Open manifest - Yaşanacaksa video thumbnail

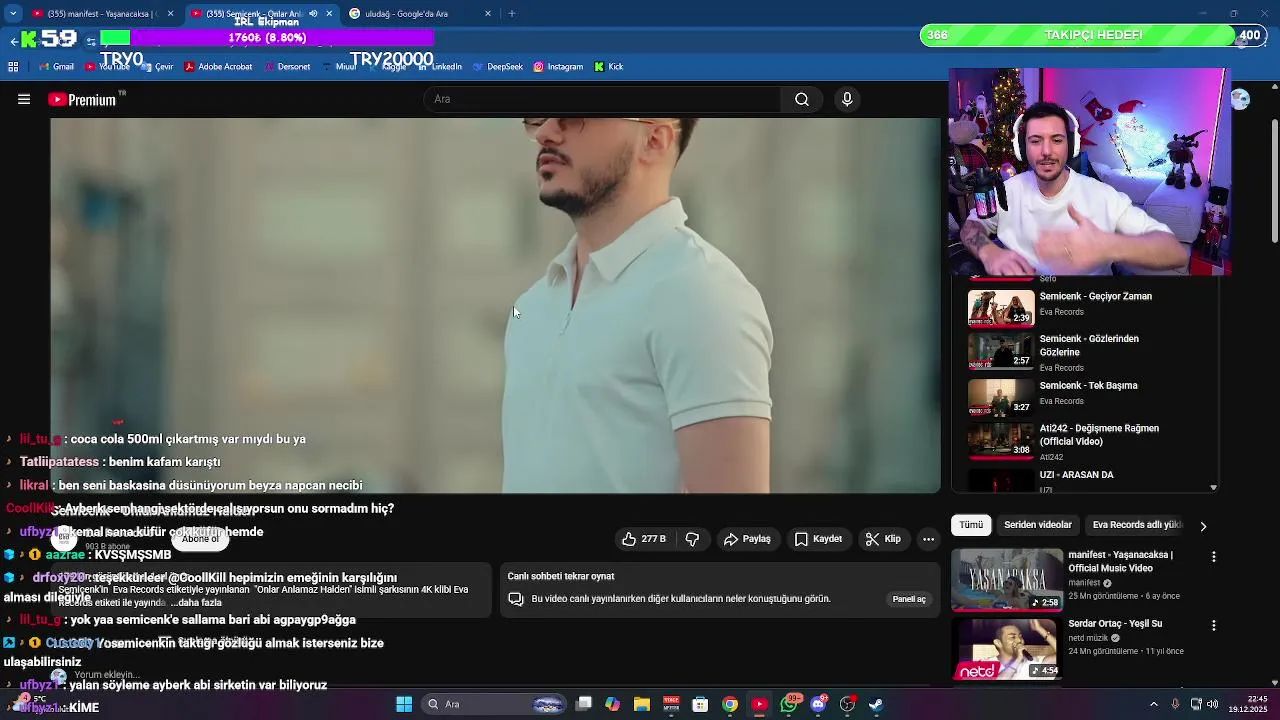[1006, 579]
